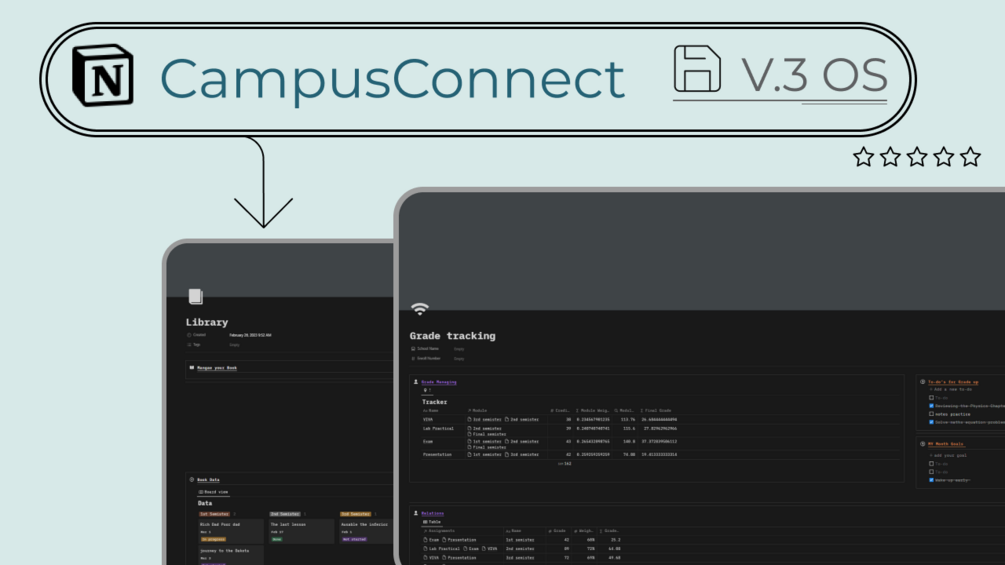This screenshot has width=1005, height=565.
Task: Select the view tab above Tracker
Action: [427, 390]
